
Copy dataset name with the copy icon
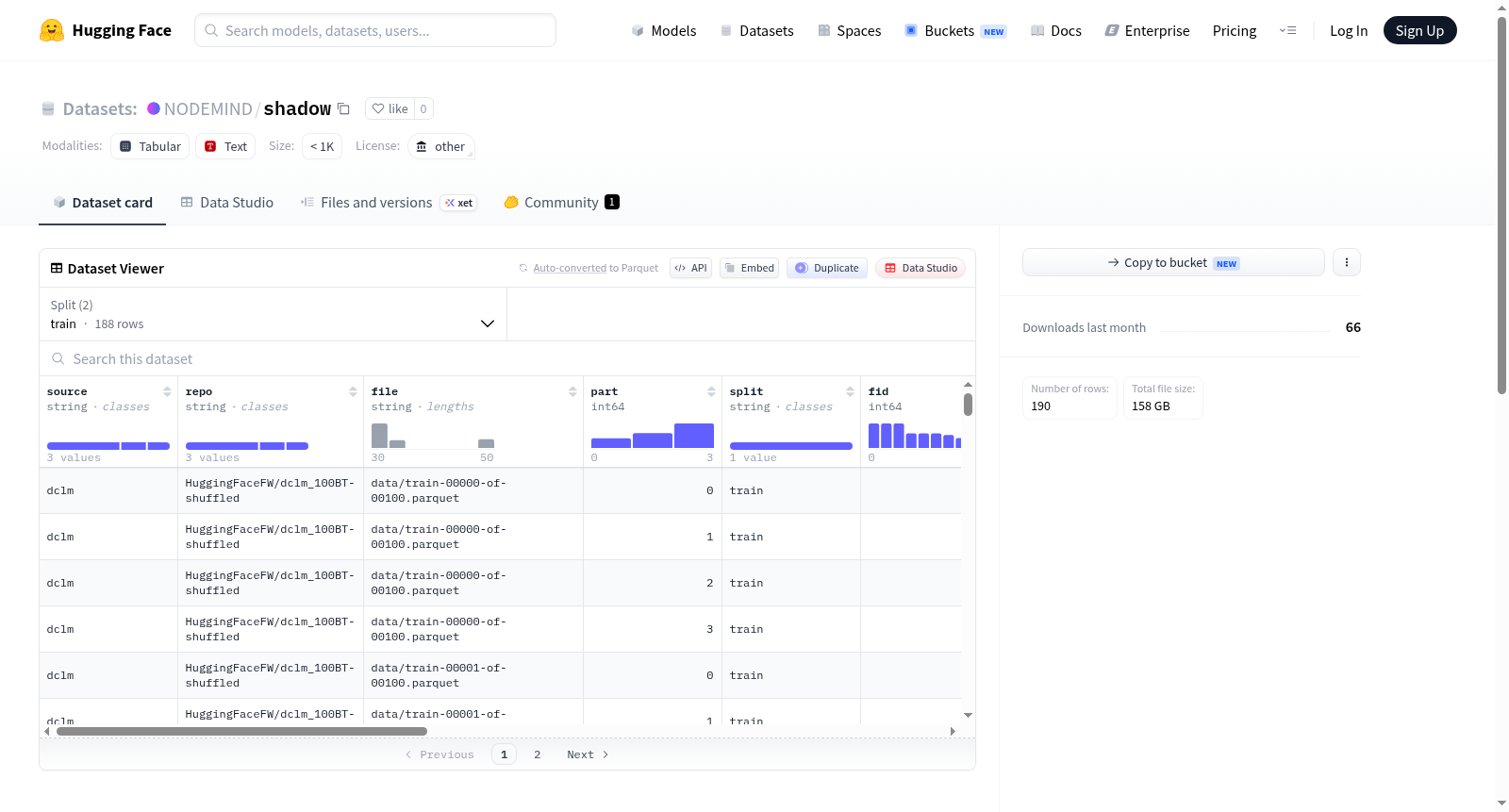pyautogui.click(x=343, y=109)
